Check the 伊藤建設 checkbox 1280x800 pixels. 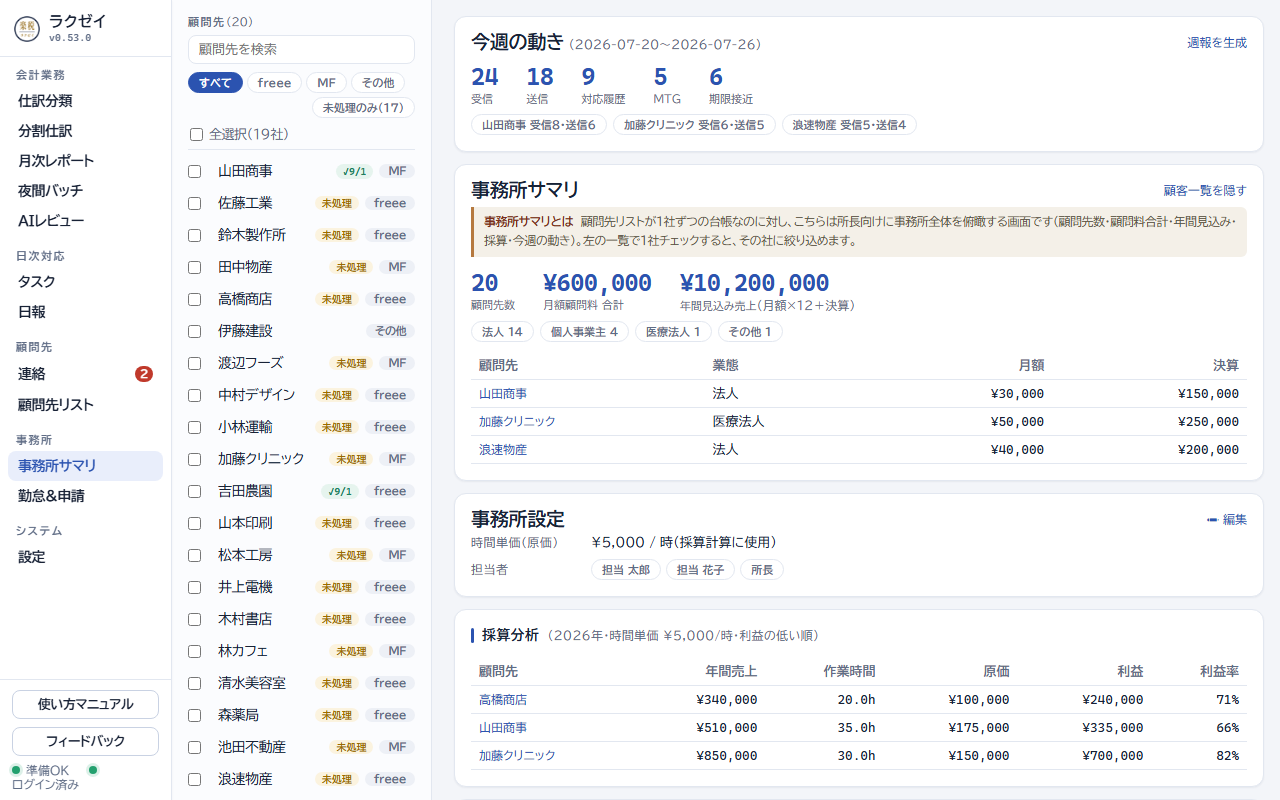click(195, 331)
